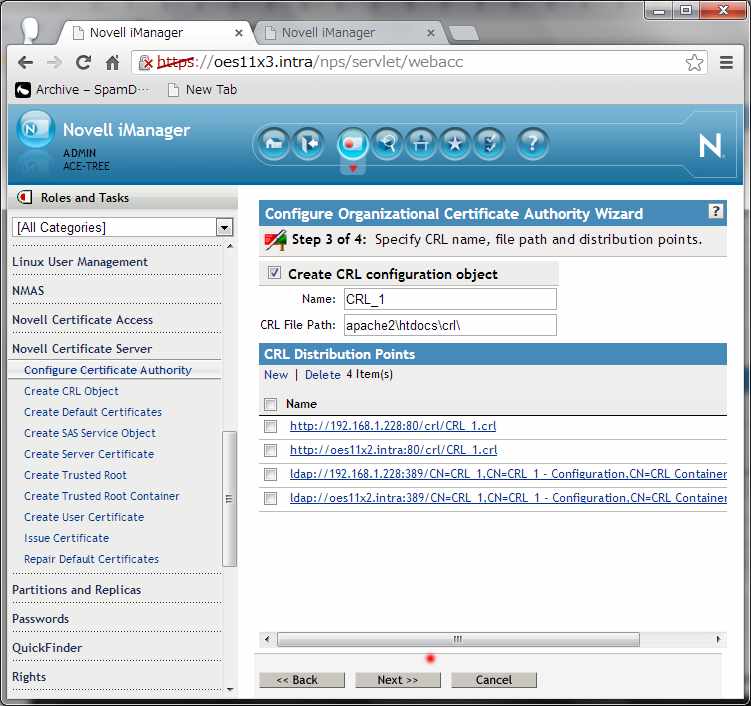Check the ldap://oes11x2.intra row box

pos(271,499)
